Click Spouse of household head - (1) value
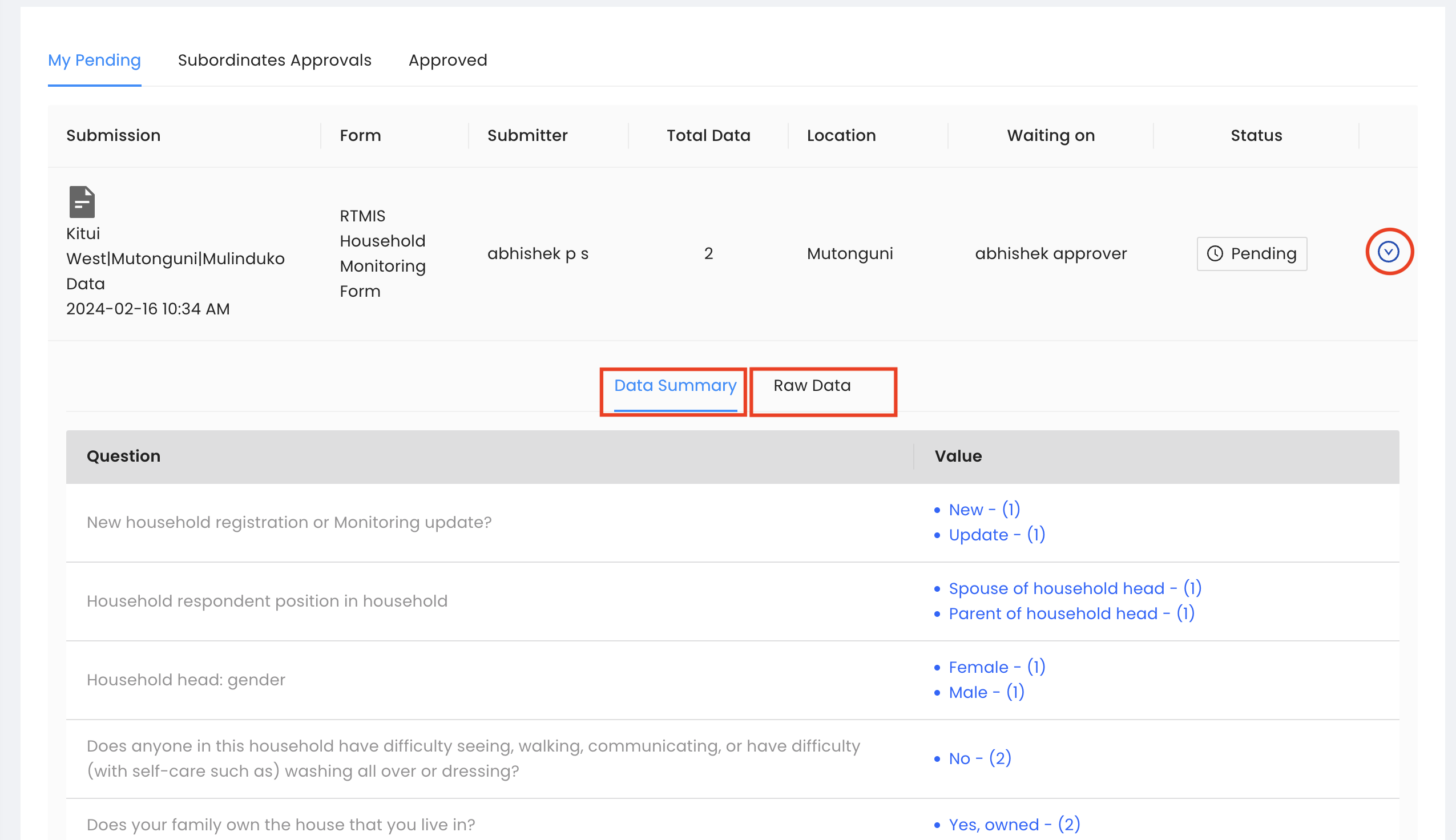The height and width of the screenshot is (840, 1456). [1075, 588]
